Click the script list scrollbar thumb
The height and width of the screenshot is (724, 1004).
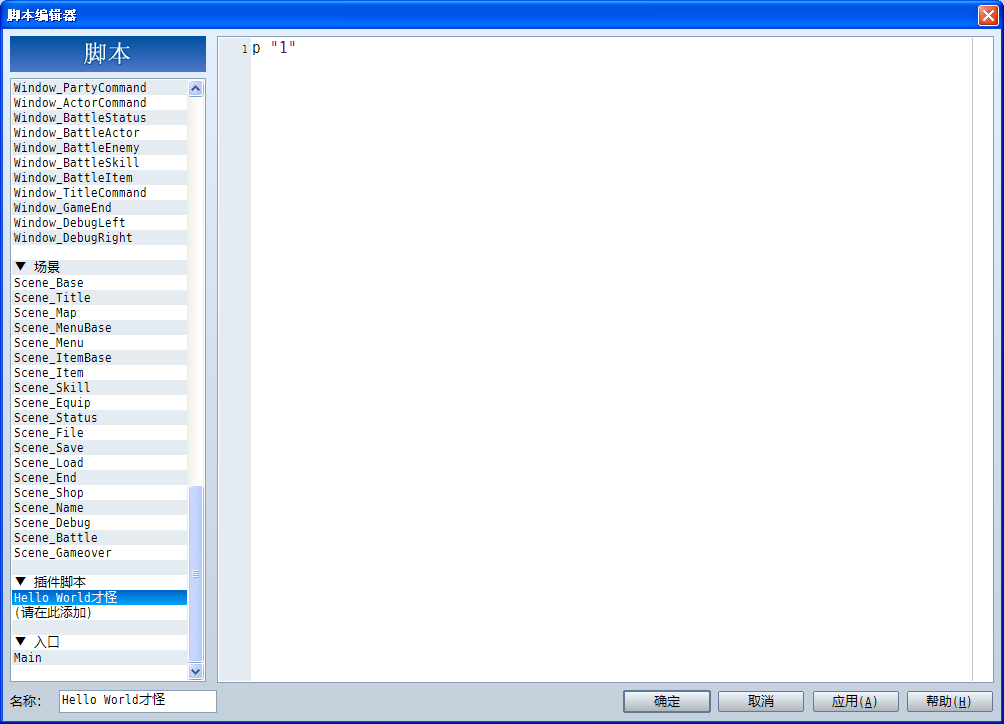(196, 574)
